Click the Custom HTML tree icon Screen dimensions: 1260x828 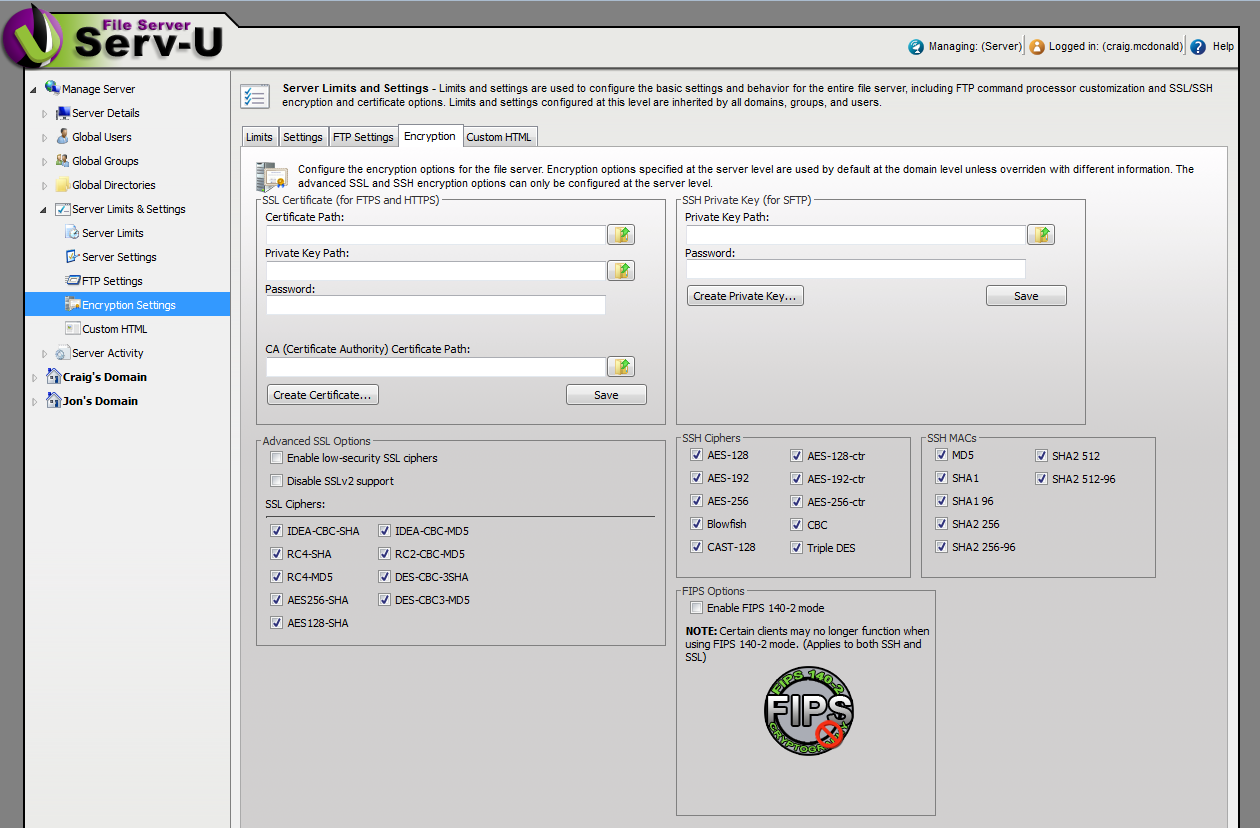point(72,329)
